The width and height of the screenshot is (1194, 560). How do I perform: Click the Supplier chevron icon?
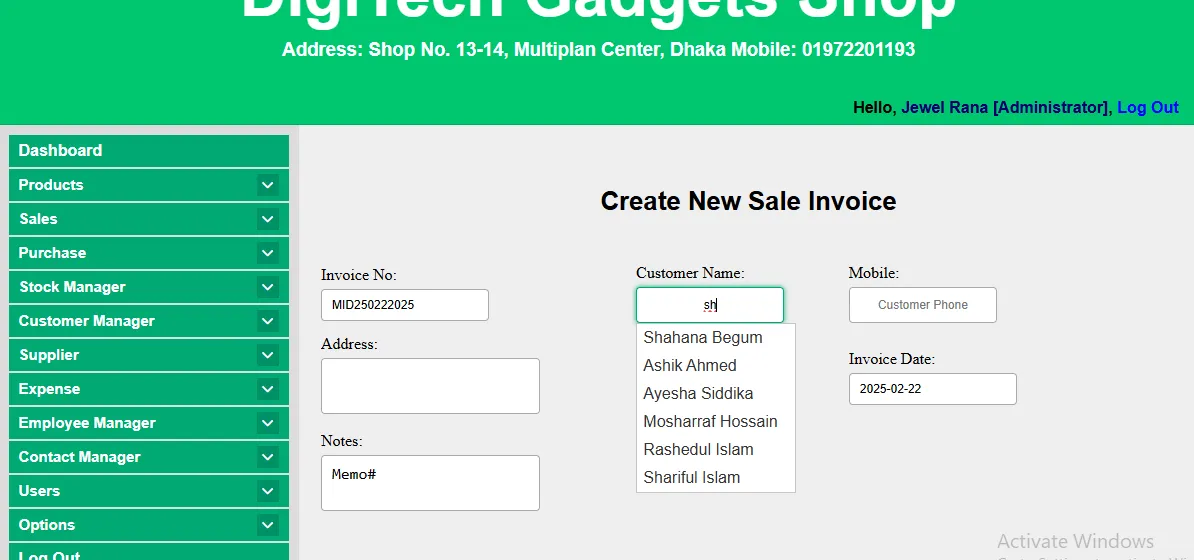tap(267, 355)
